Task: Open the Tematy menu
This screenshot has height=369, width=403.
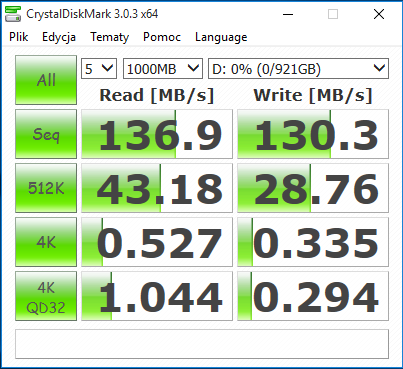Action: pyautogui.click(x=109, y=37)
